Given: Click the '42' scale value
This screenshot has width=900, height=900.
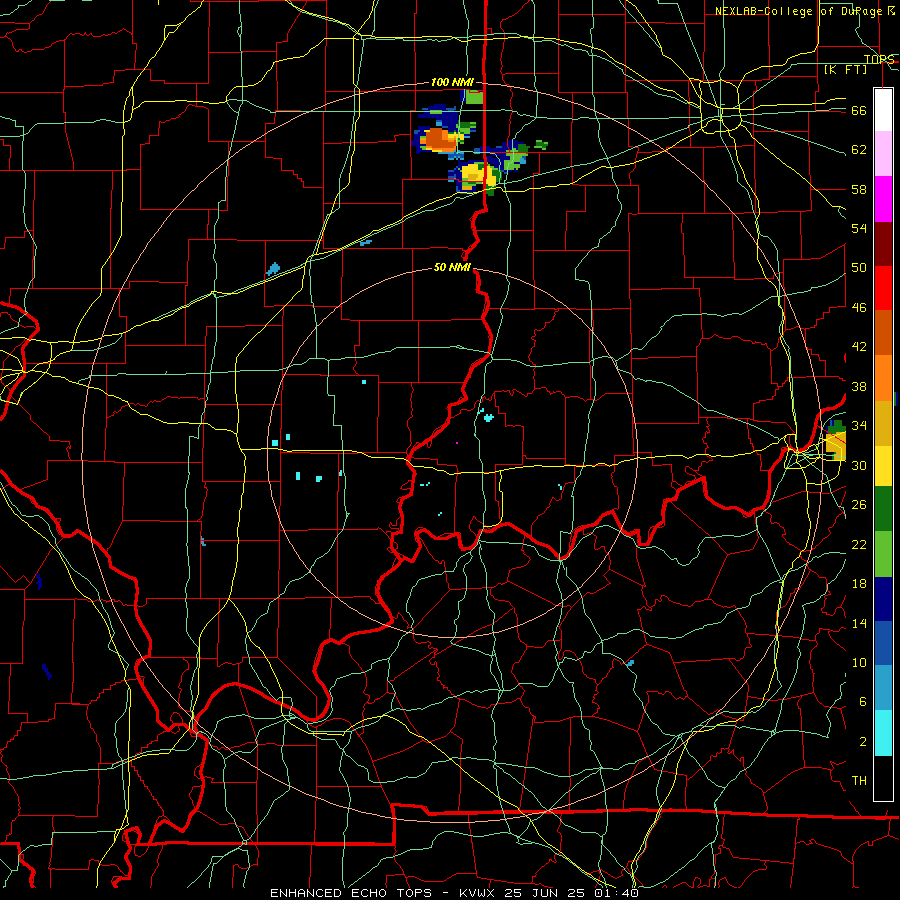Looking at the screenshot, I should point(859,347).
